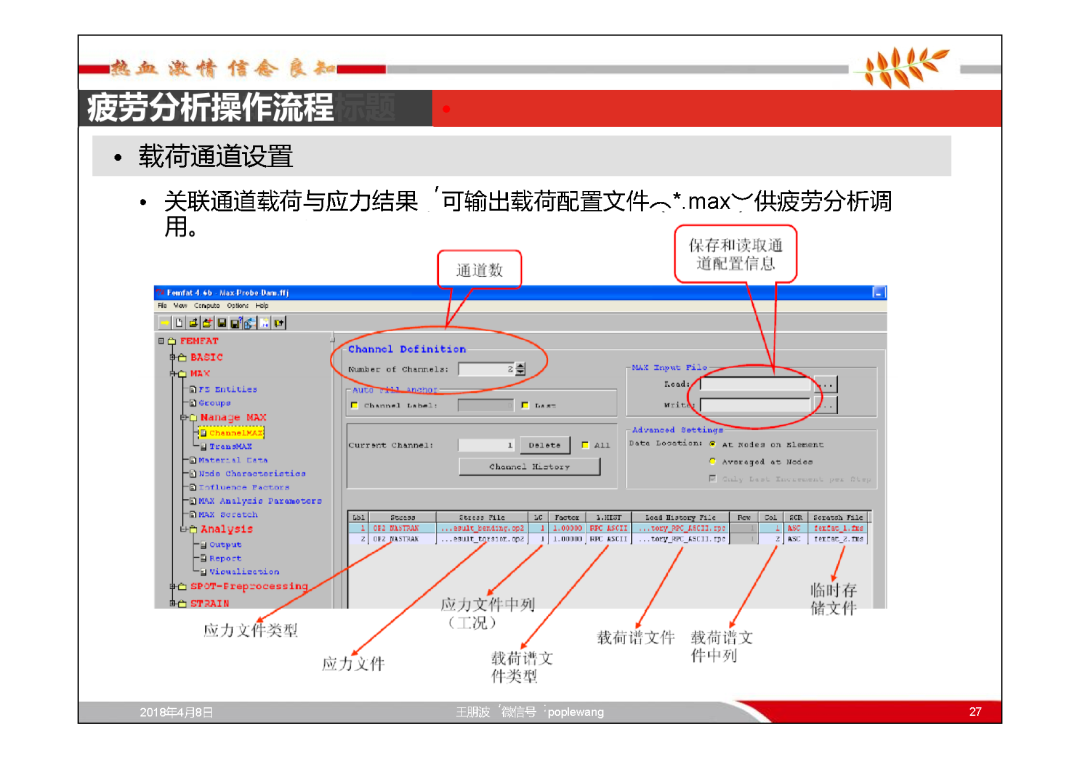Click the TransMAX page icon
Image resolution: width=1080 pixels, height=759 pixels.
click(x=203, y=447)
